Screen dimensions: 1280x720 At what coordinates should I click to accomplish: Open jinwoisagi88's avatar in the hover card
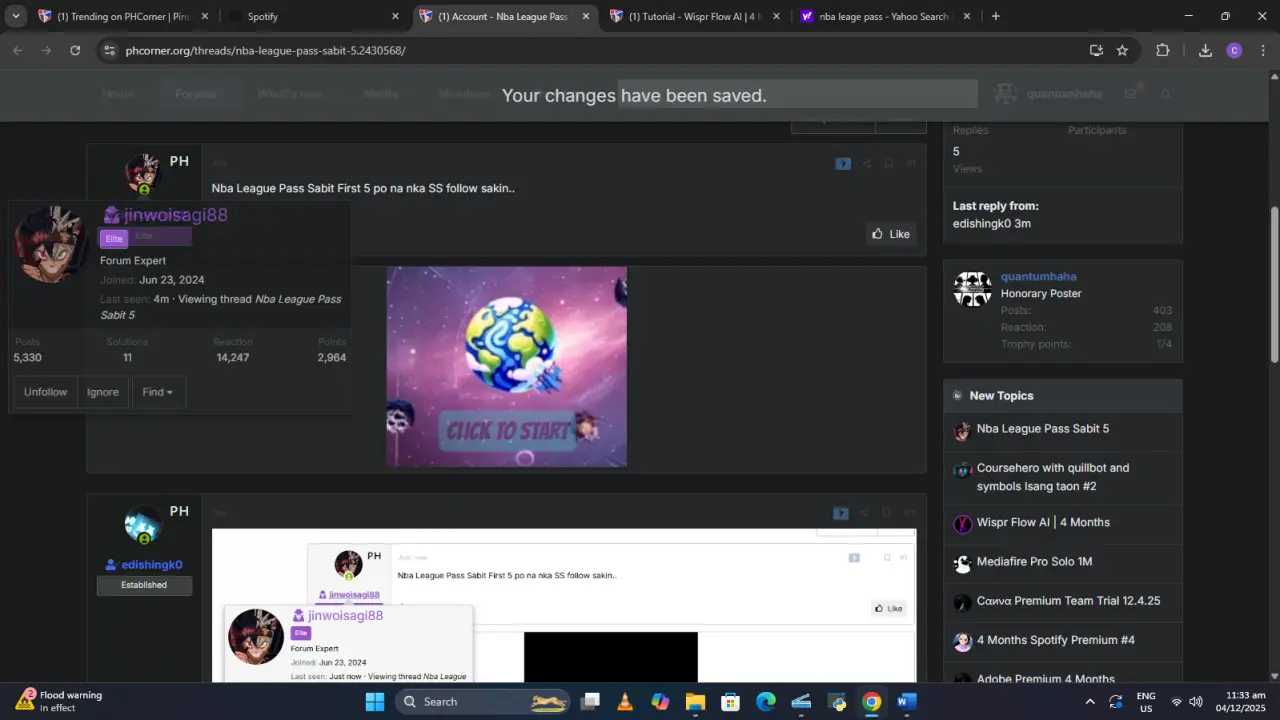50,245
